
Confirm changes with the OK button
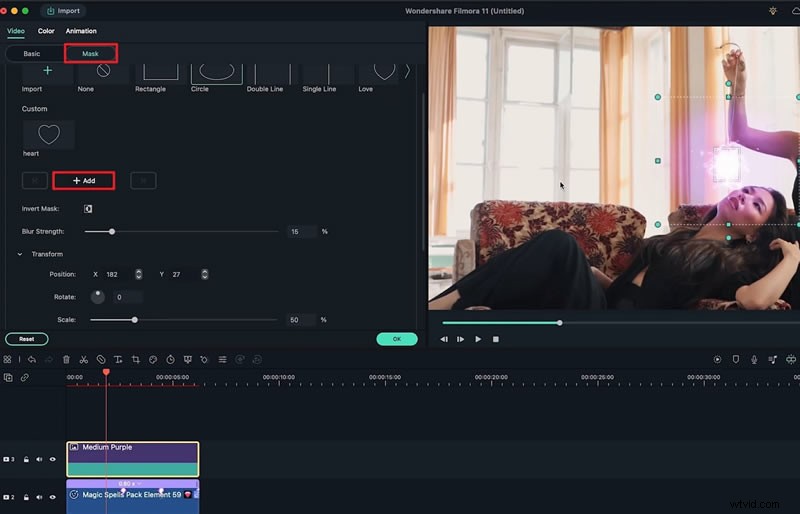tap(397, 339)
